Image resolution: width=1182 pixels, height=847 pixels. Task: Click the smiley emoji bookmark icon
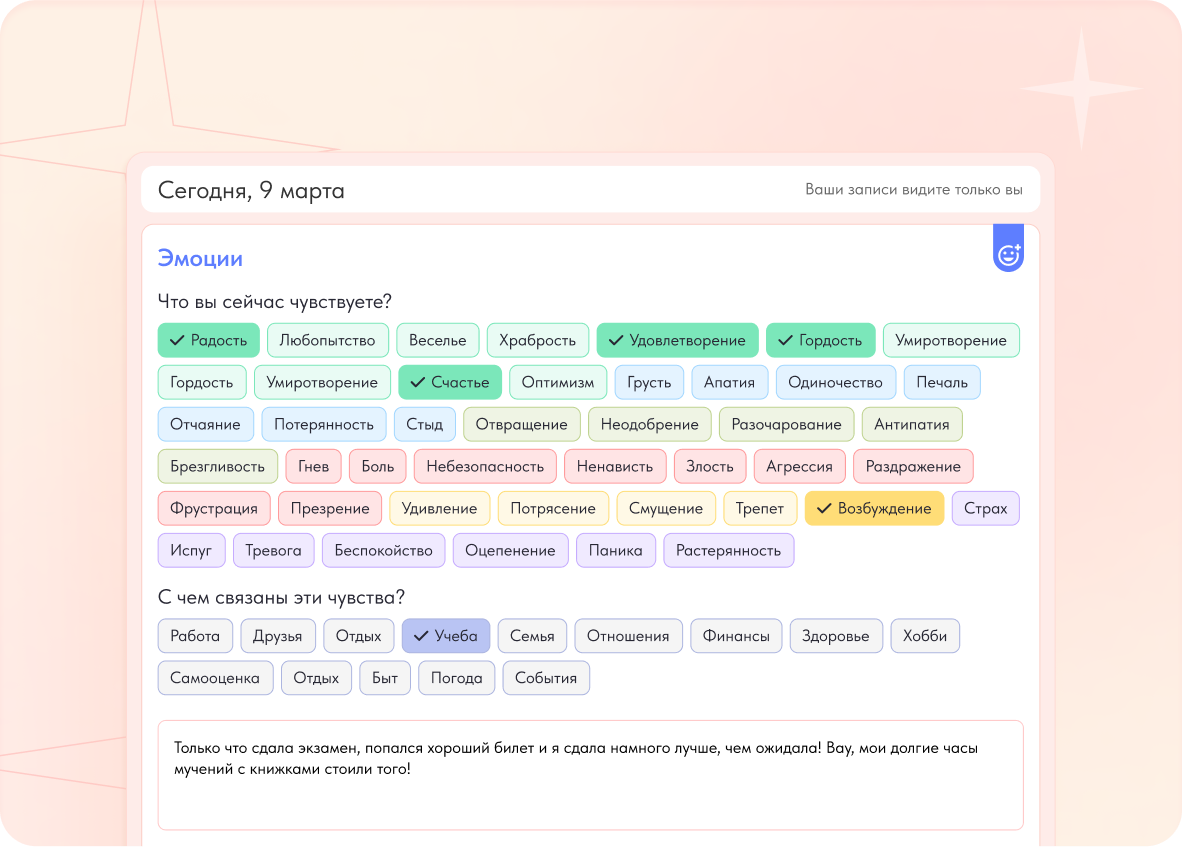pyautogui.click(x=1008, y=253)
